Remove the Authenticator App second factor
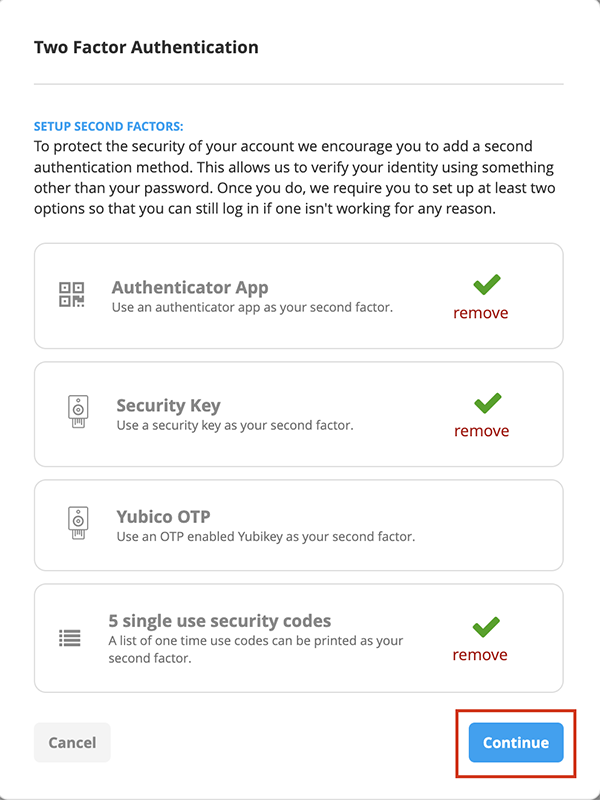600x800 pixels. coord(480,313)
